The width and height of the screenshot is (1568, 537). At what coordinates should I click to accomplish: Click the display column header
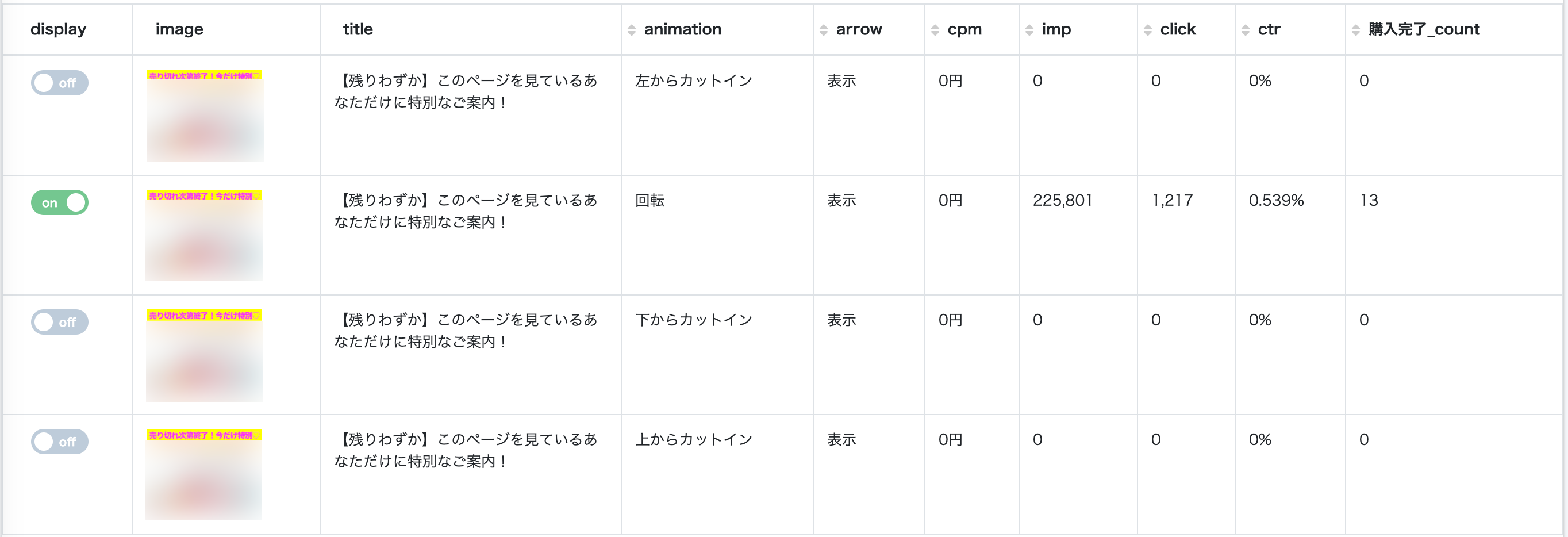point(59,29)
